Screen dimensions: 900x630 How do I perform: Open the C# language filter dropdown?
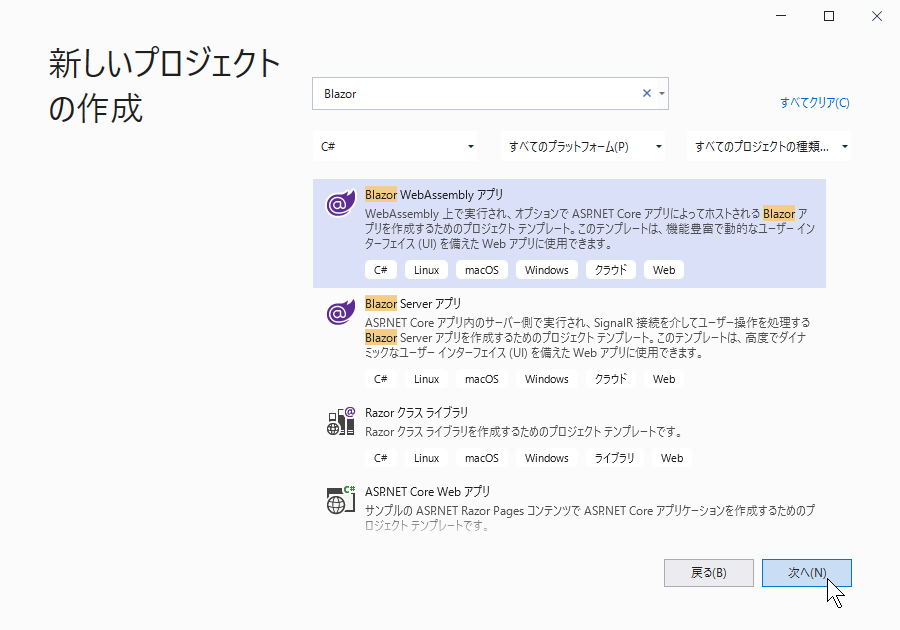pyautogui.click(x=397, y=147)
